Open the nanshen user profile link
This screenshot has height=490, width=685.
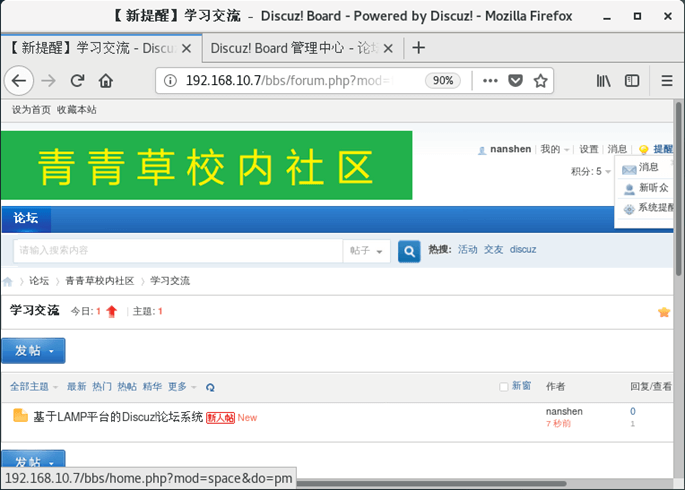tap(510, 149)
